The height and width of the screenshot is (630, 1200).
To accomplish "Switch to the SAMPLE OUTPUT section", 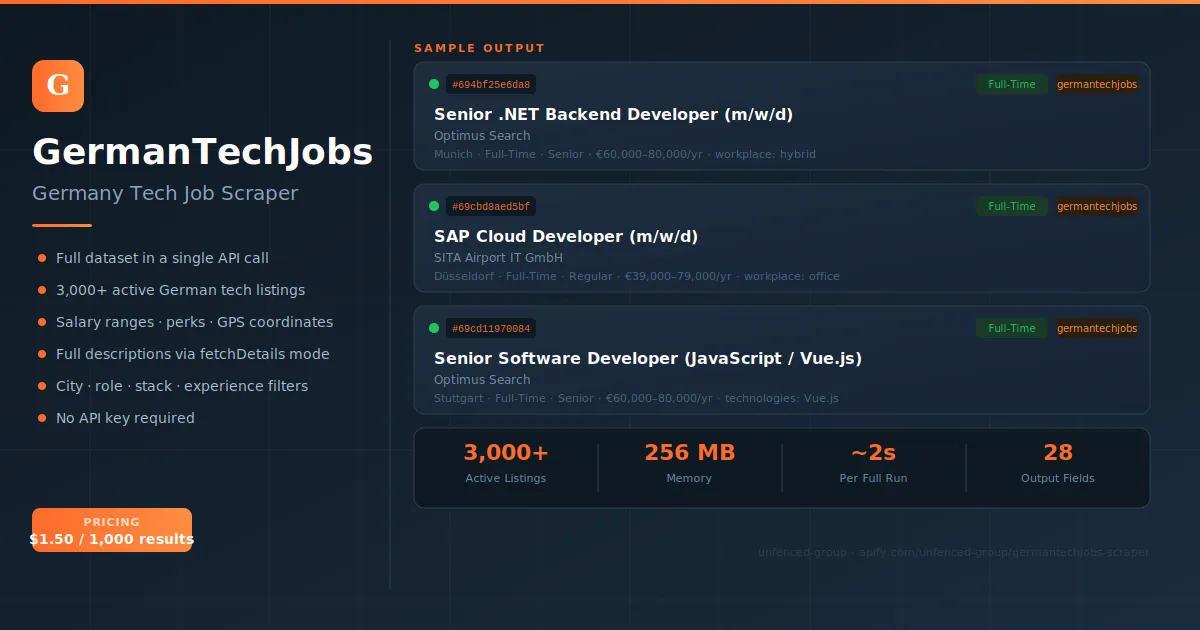I will [480, 47].
